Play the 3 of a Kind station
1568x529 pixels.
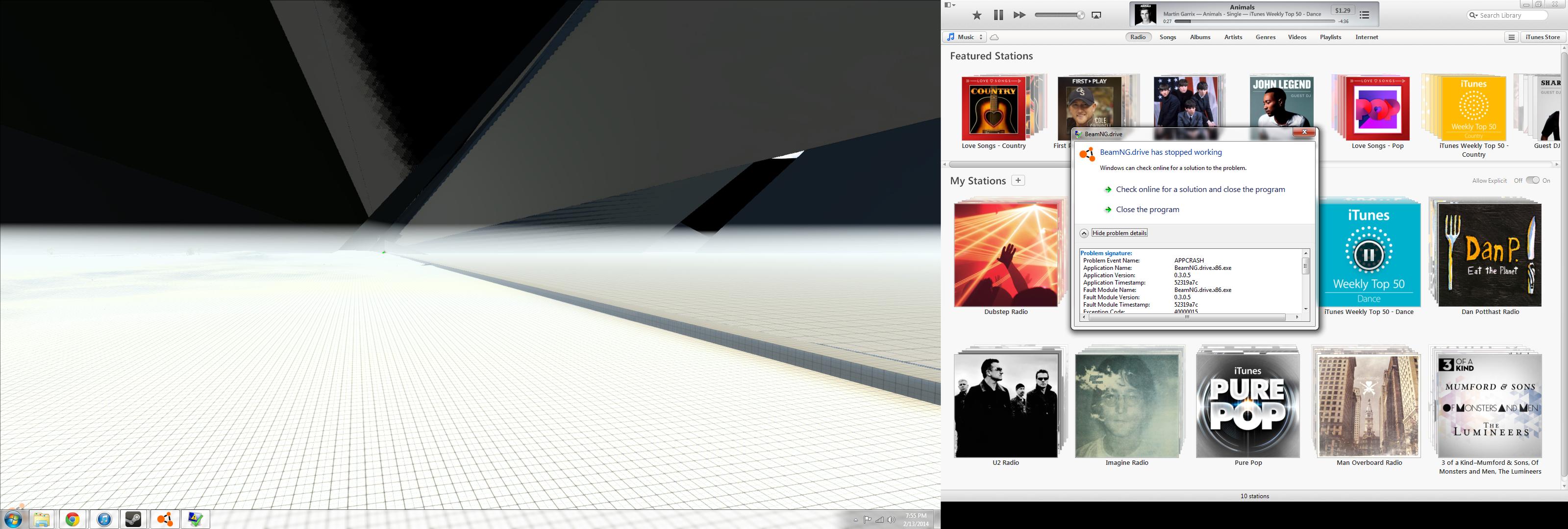pos(1490,406)
